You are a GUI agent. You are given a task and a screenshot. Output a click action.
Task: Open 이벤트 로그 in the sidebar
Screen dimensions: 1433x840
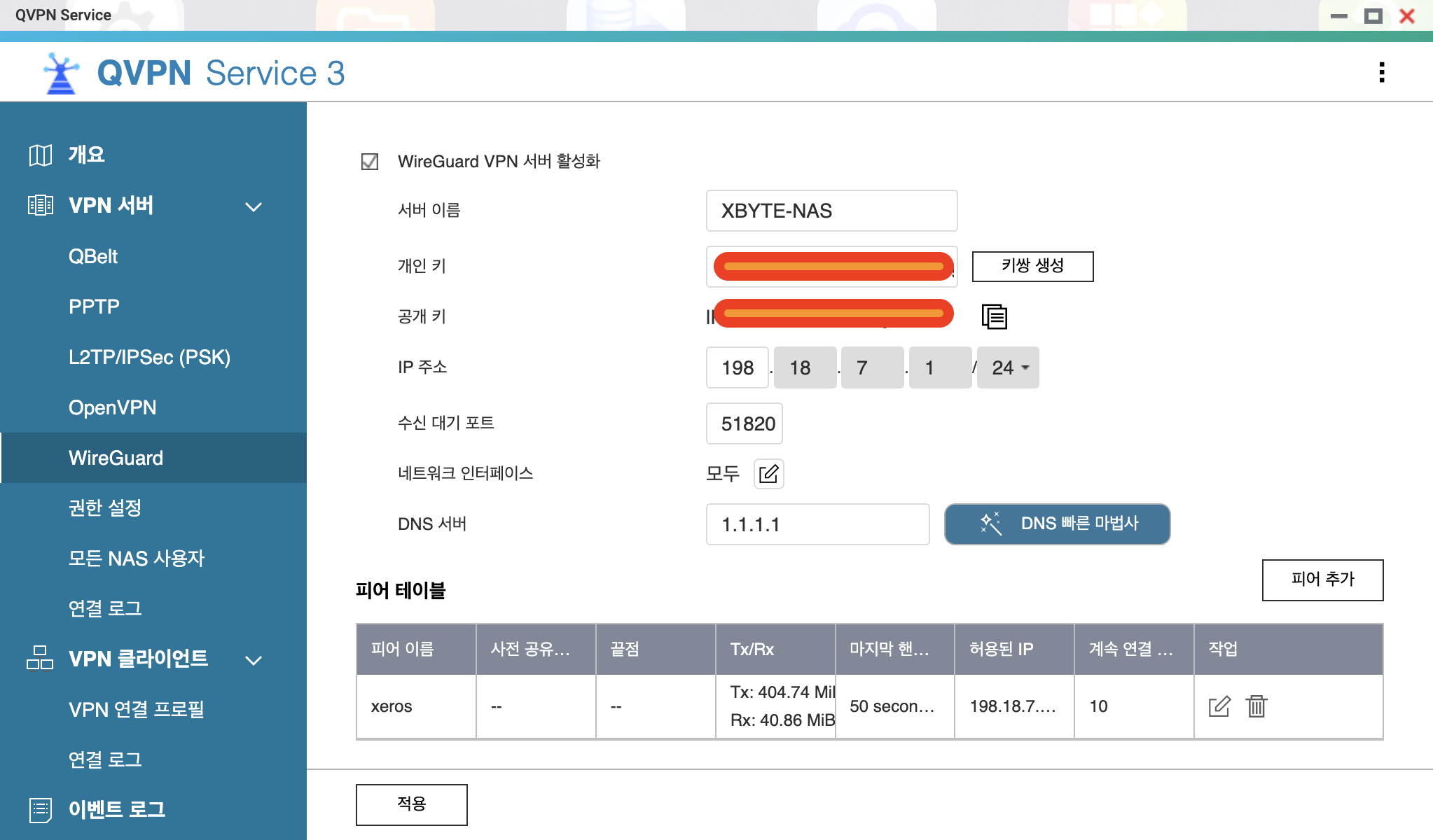pyautogui.click(x=153, y=810)
